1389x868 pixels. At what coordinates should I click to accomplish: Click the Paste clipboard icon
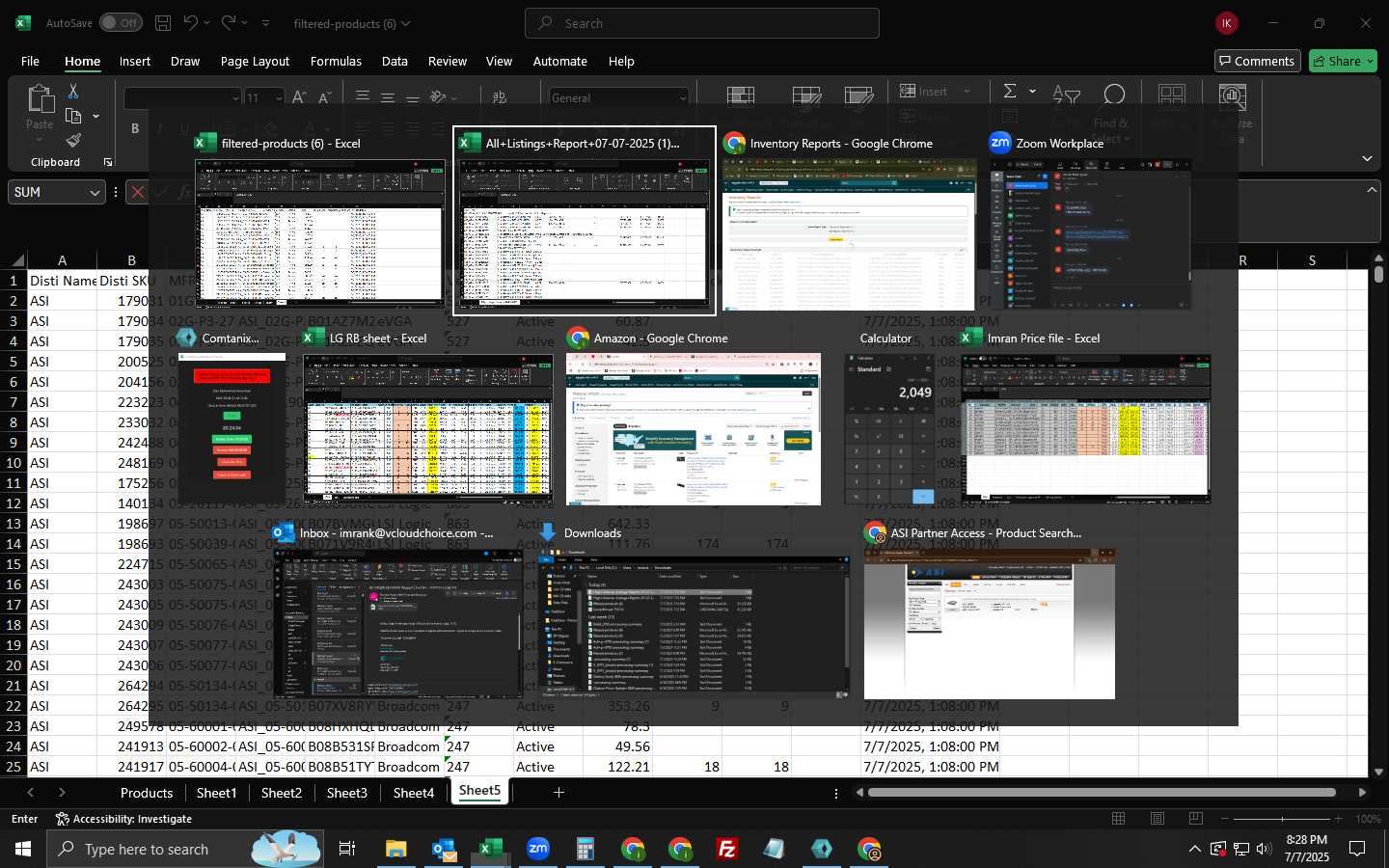[x=40, y=99]
